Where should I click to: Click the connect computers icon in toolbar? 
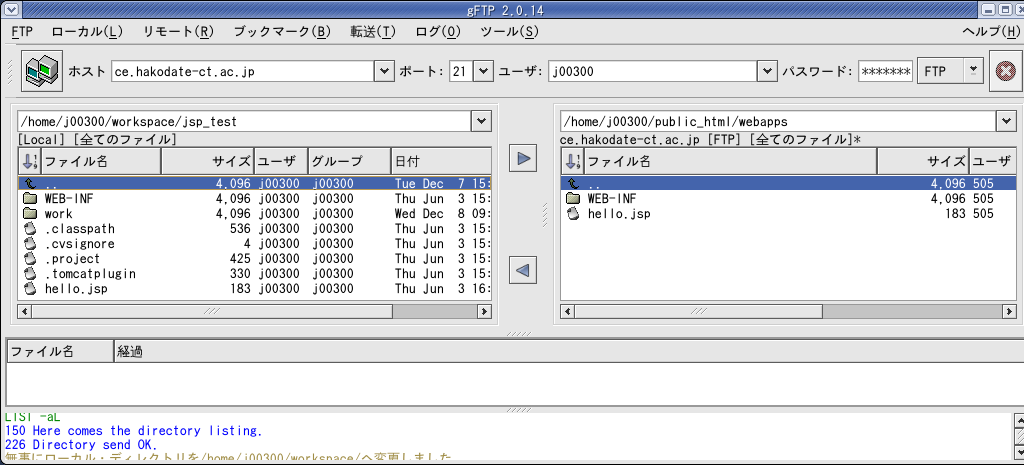[43, 72]
